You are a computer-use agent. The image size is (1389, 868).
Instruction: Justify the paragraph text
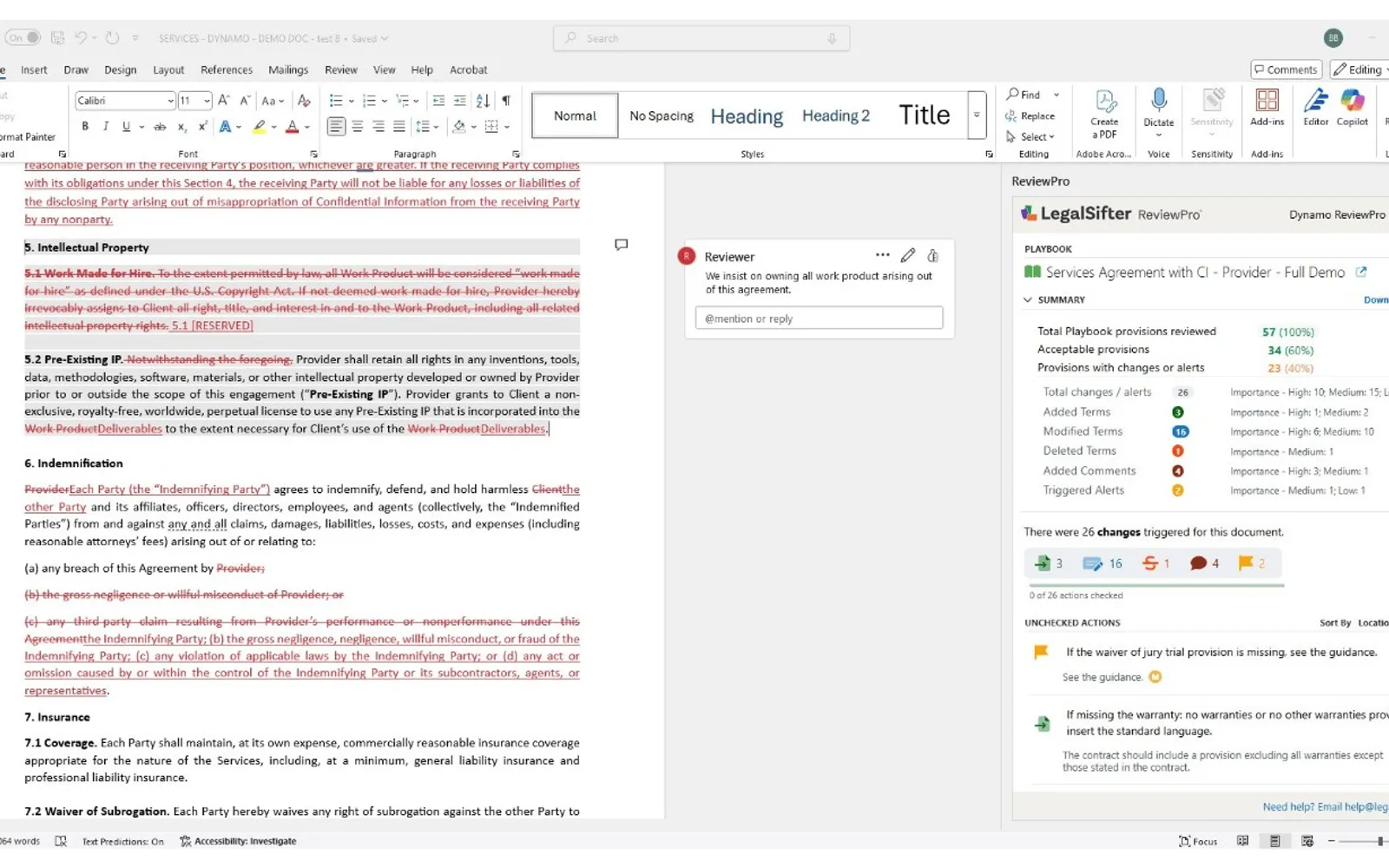coord(398,127)
